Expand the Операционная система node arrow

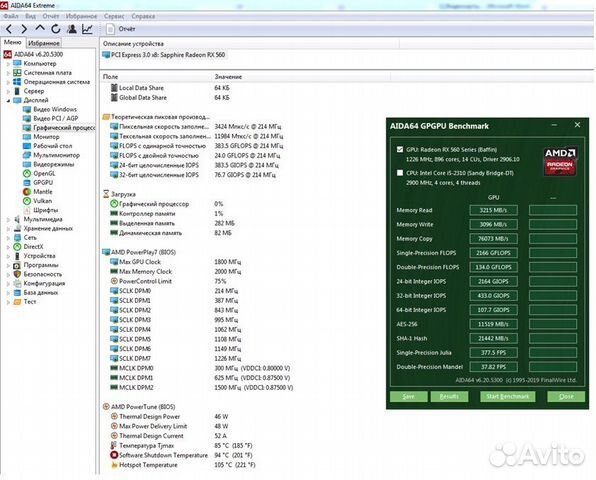click(x=8, y=82)
